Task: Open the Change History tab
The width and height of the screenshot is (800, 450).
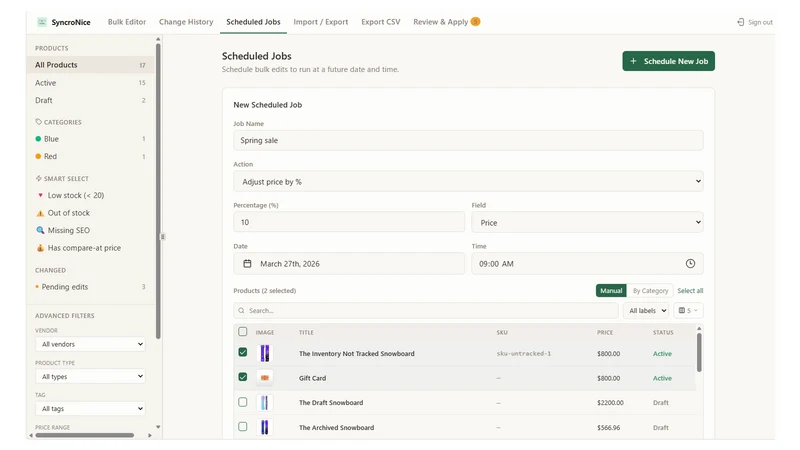Action: [x=186, y=22]
